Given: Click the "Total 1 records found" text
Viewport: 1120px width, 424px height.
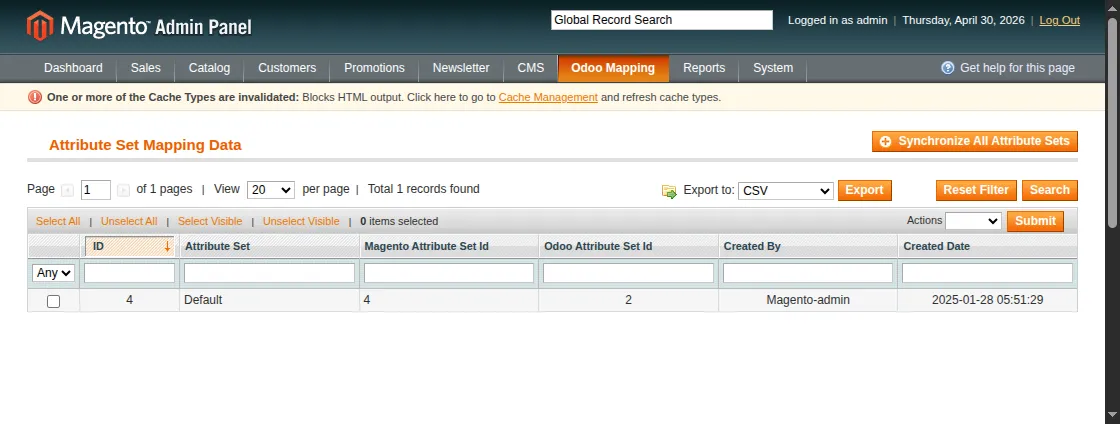Looking at the screenshot, I should pyautogui.click(x=424, y=189).
